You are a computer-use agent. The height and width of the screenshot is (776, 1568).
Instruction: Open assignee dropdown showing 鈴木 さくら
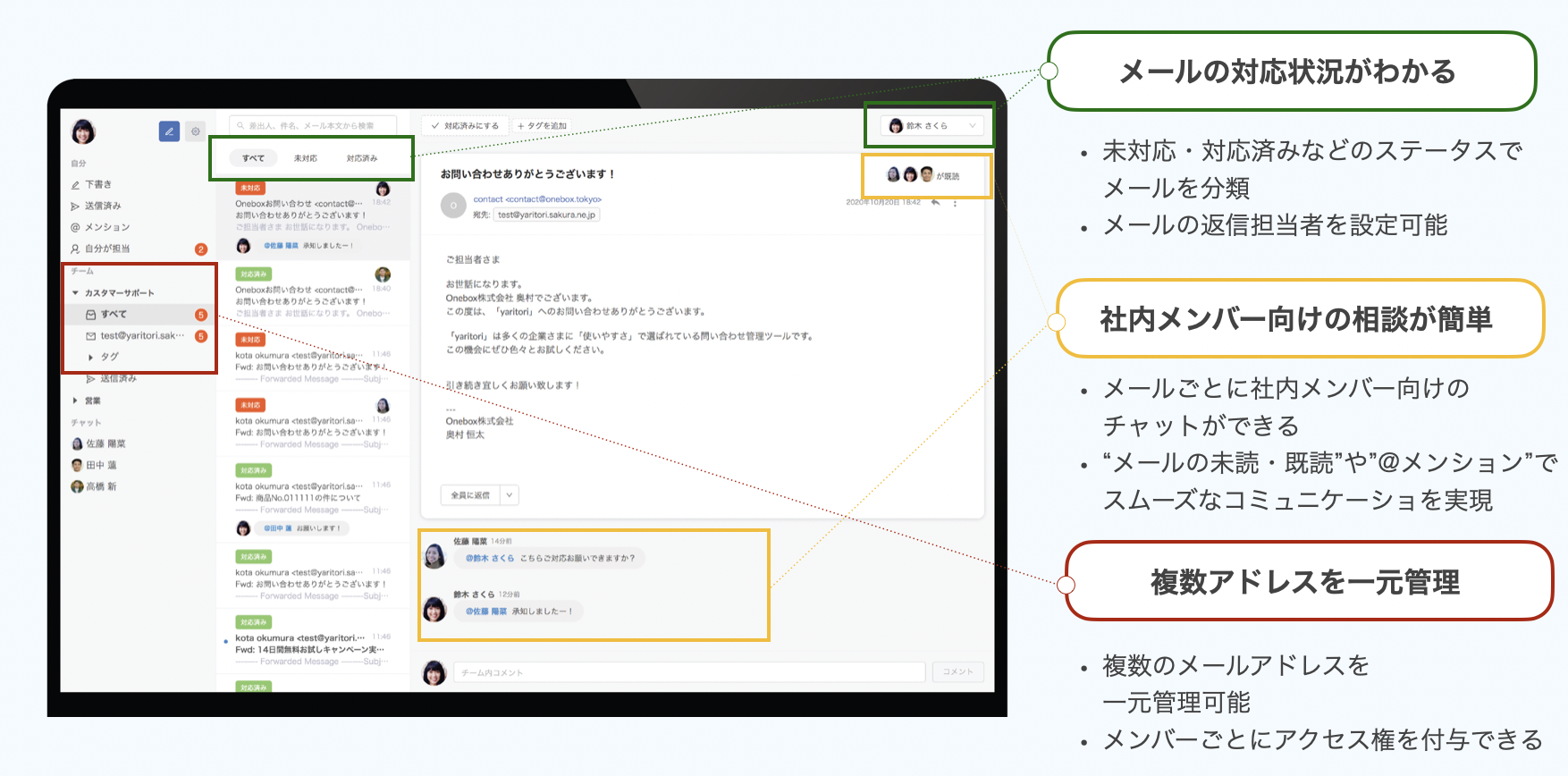click(x=932, y=126)
